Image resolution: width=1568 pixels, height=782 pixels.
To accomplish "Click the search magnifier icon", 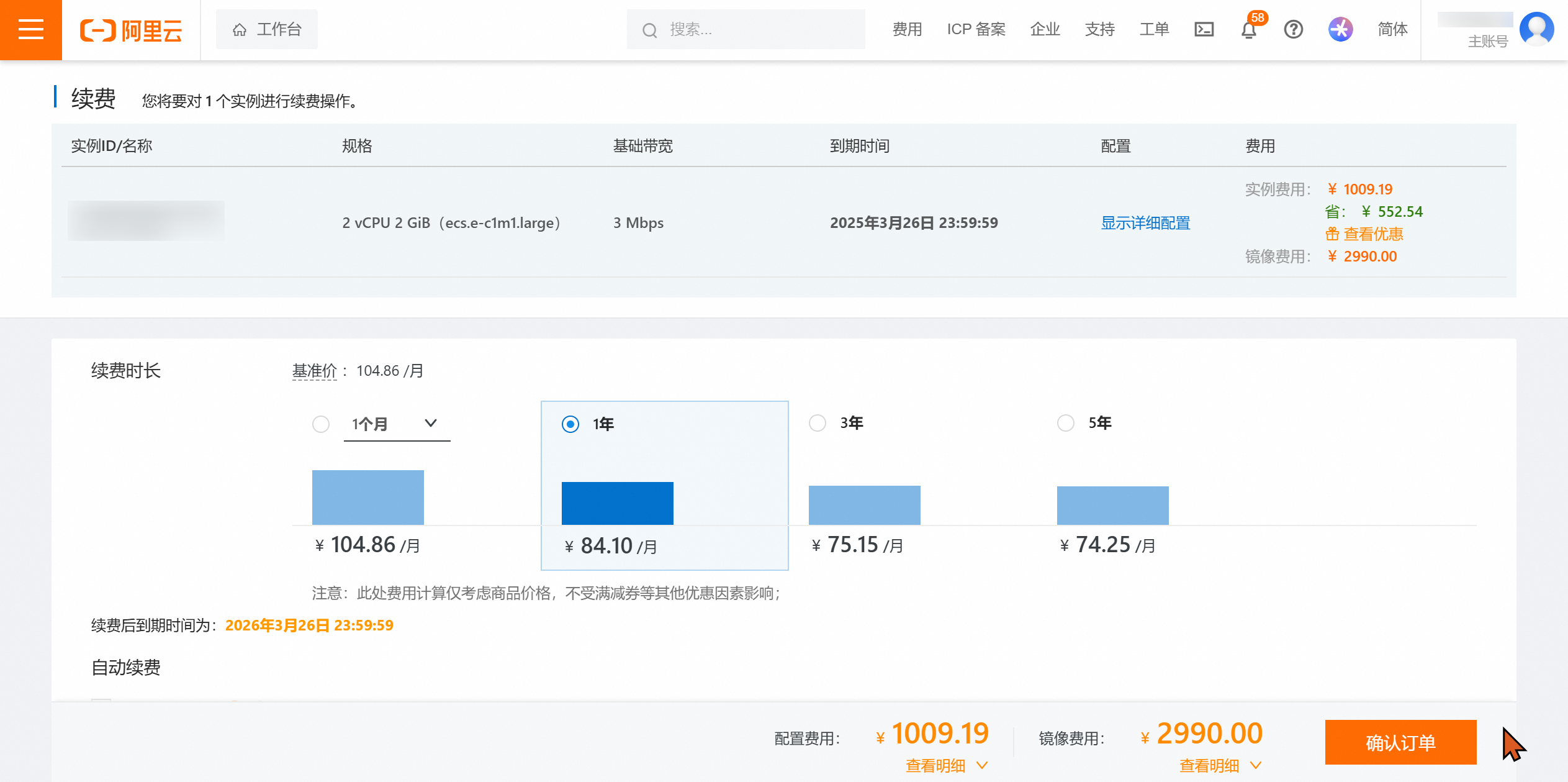I will (x=649, y=30).
